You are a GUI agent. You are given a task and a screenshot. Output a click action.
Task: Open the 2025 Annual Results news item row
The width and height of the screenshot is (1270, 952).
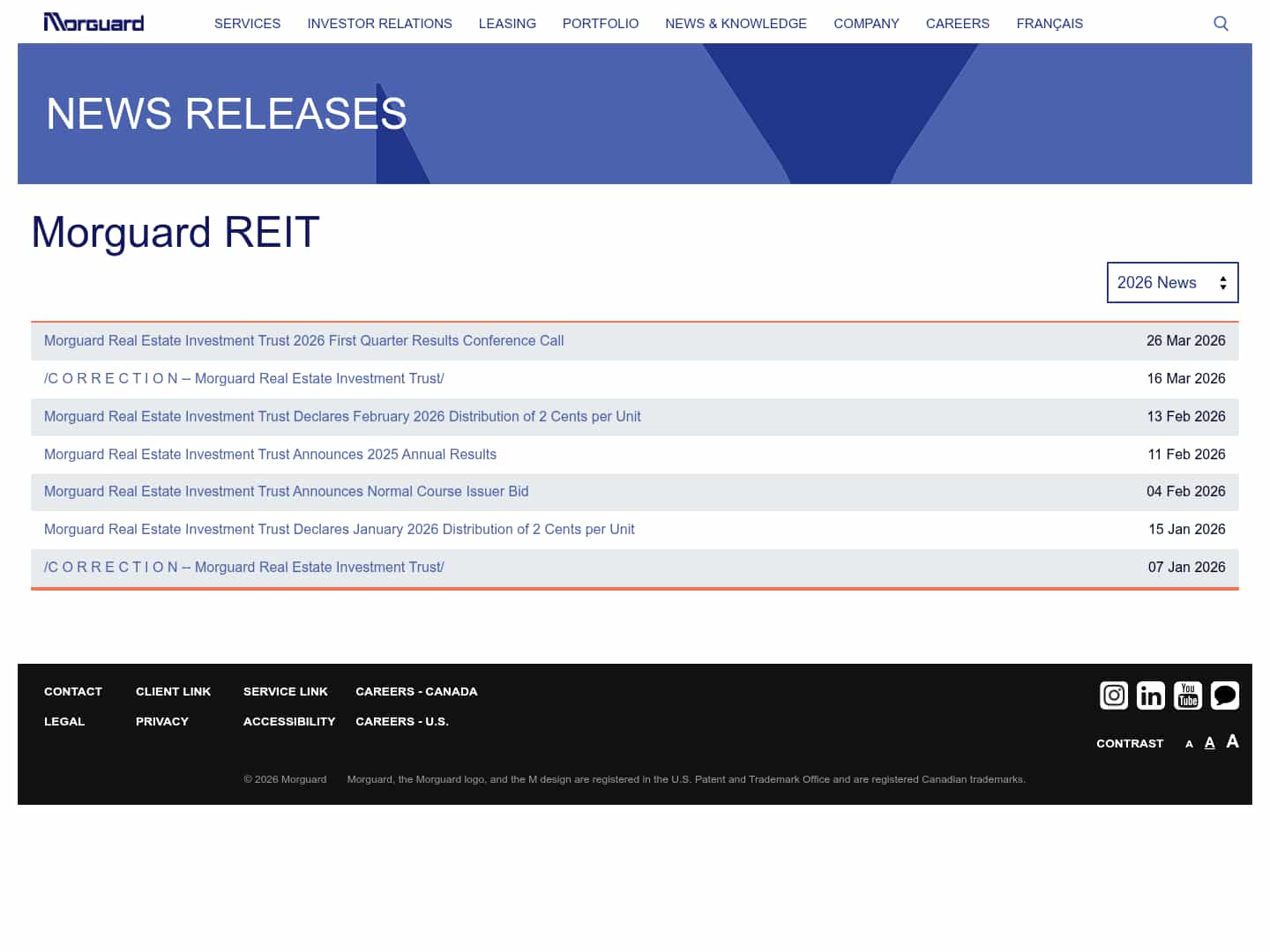click(270, 454)
